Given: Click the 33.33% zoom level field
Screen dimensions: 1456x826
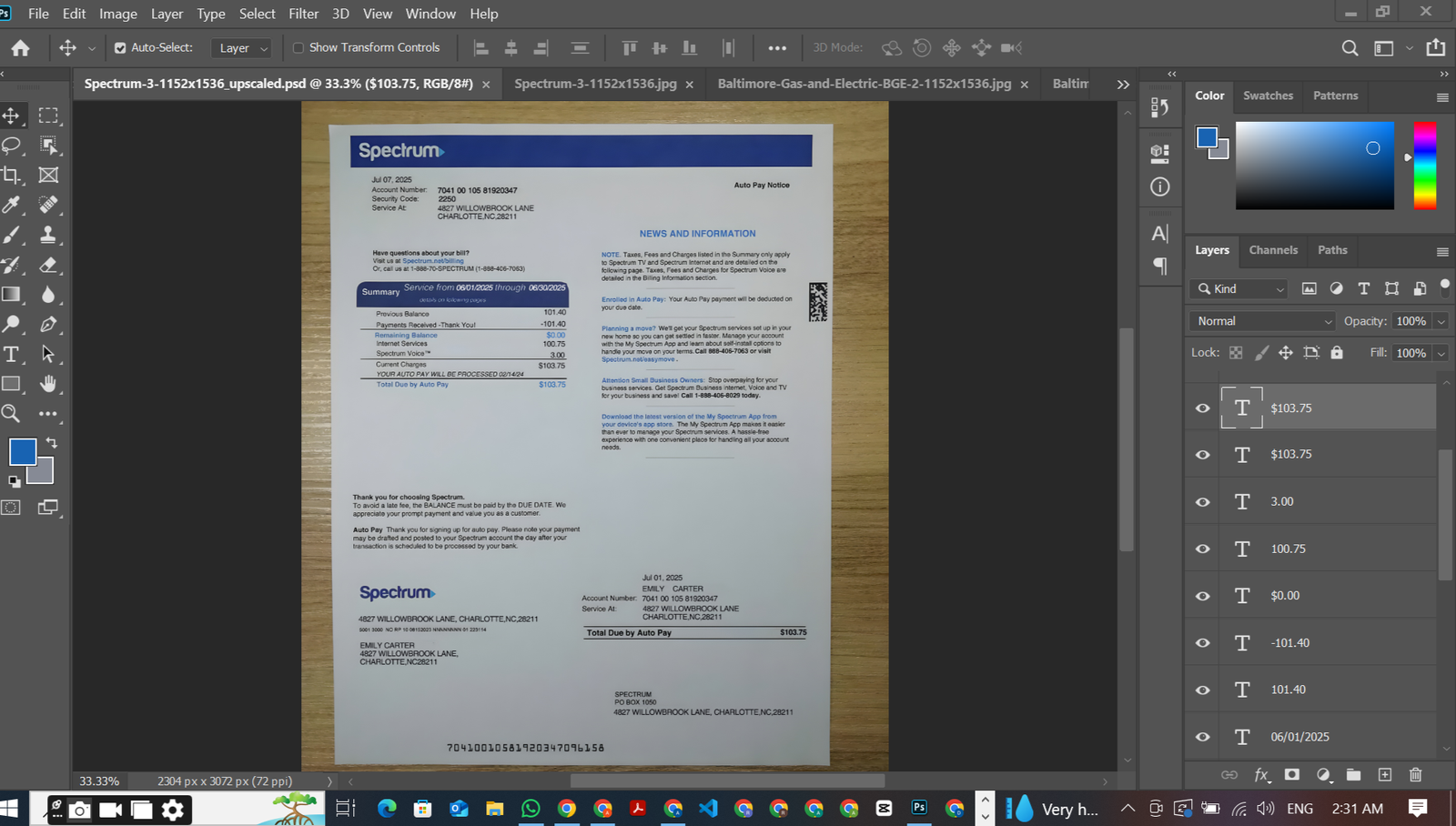Looking at the screenshot, I should (x=99, y=781).
